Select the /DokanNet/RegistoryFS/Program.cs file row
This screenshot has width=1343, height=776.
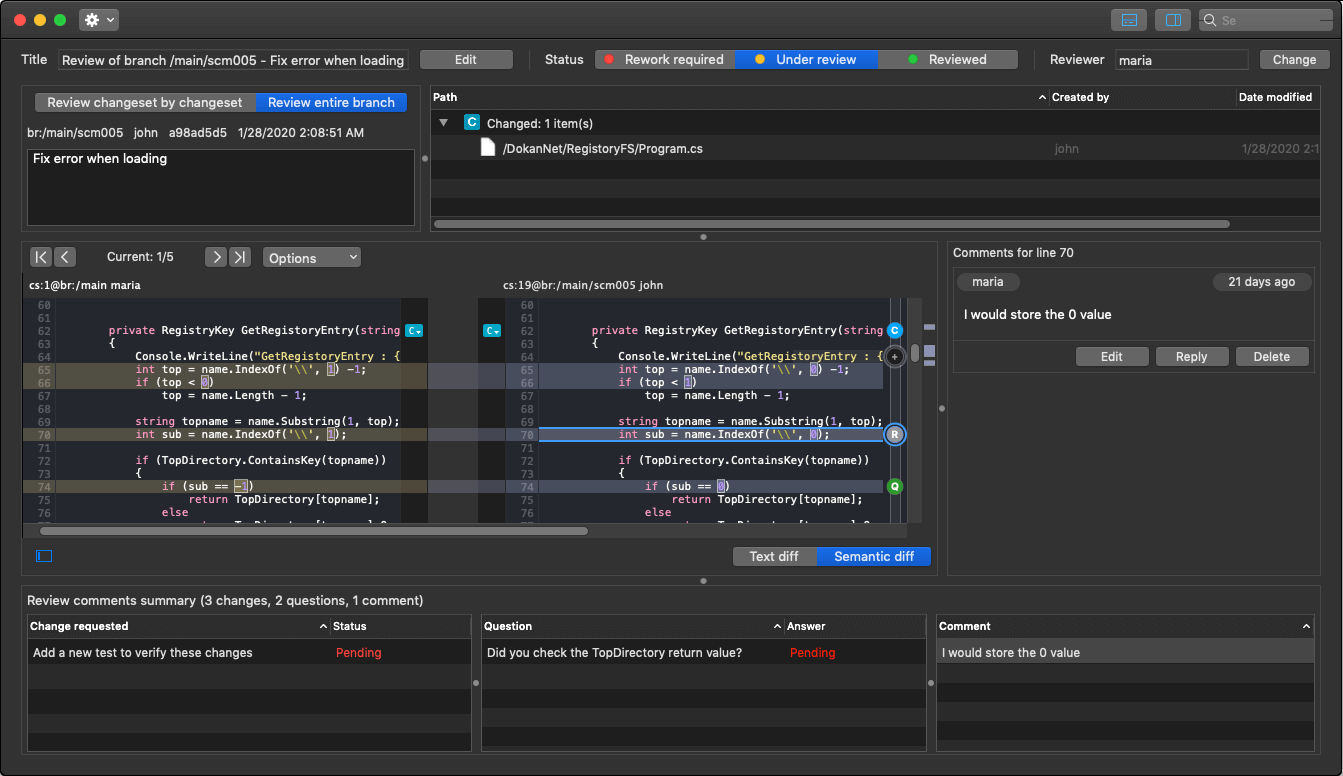click(x=875, y=148)
